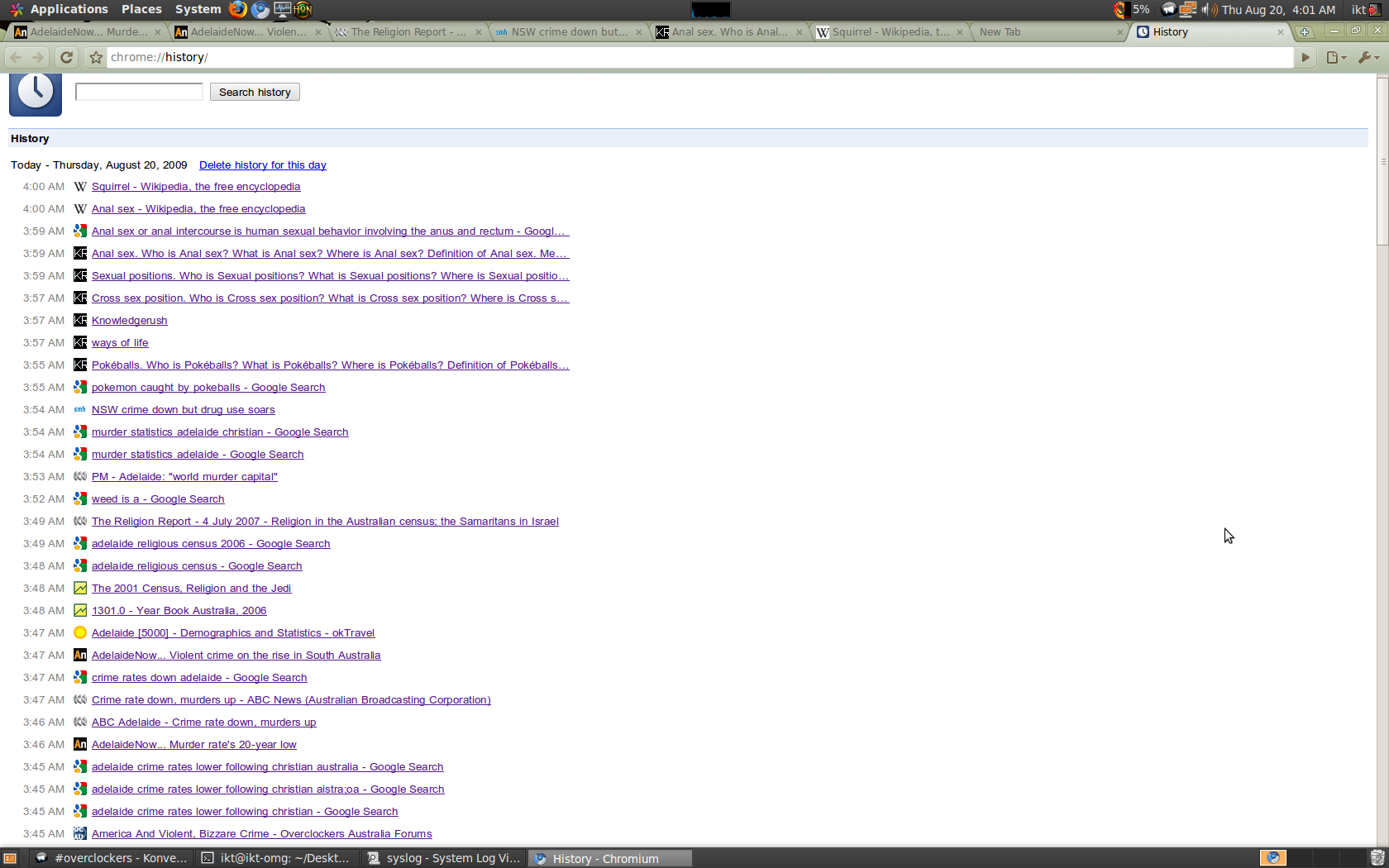1389x868 pixels.
Task: Open the page menu icon
Action: (1336, 57)
